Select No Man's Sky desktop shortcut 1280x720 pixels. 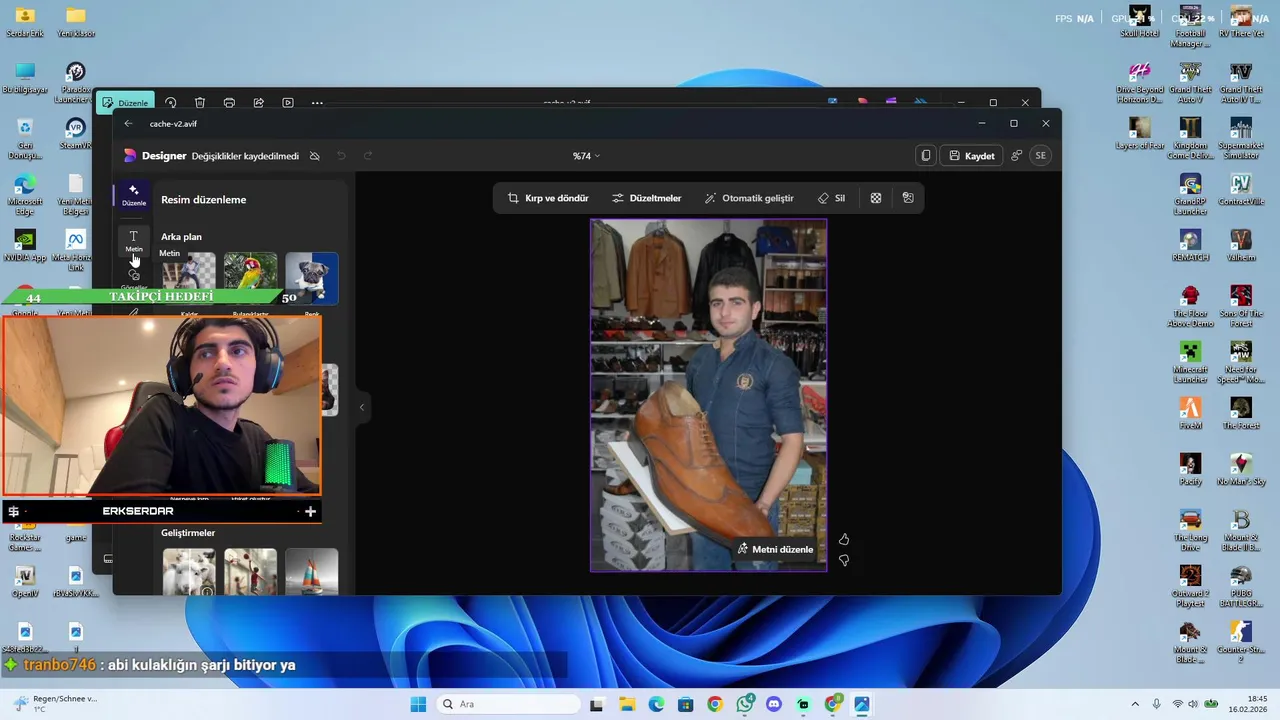point(1240,468)
